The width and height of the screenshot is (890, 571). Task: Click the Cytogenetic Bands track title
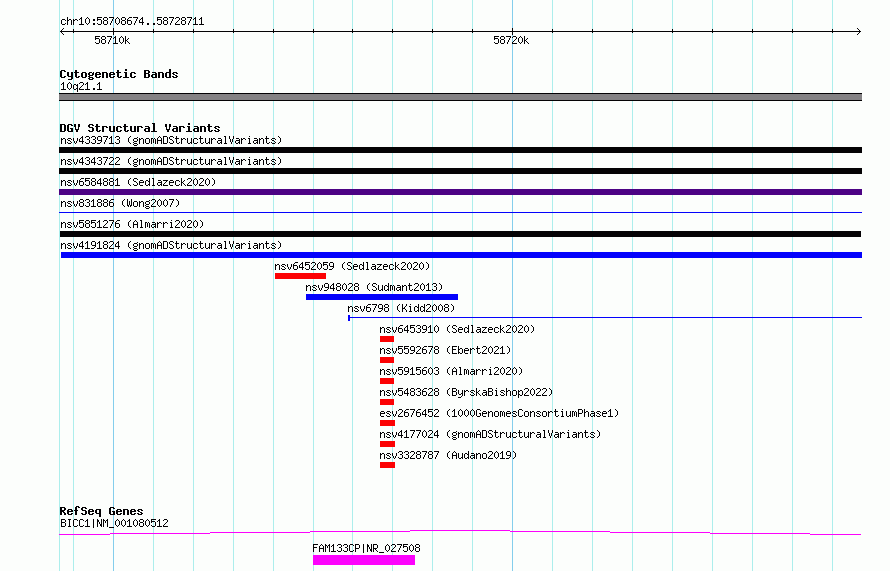pos(119,74)
